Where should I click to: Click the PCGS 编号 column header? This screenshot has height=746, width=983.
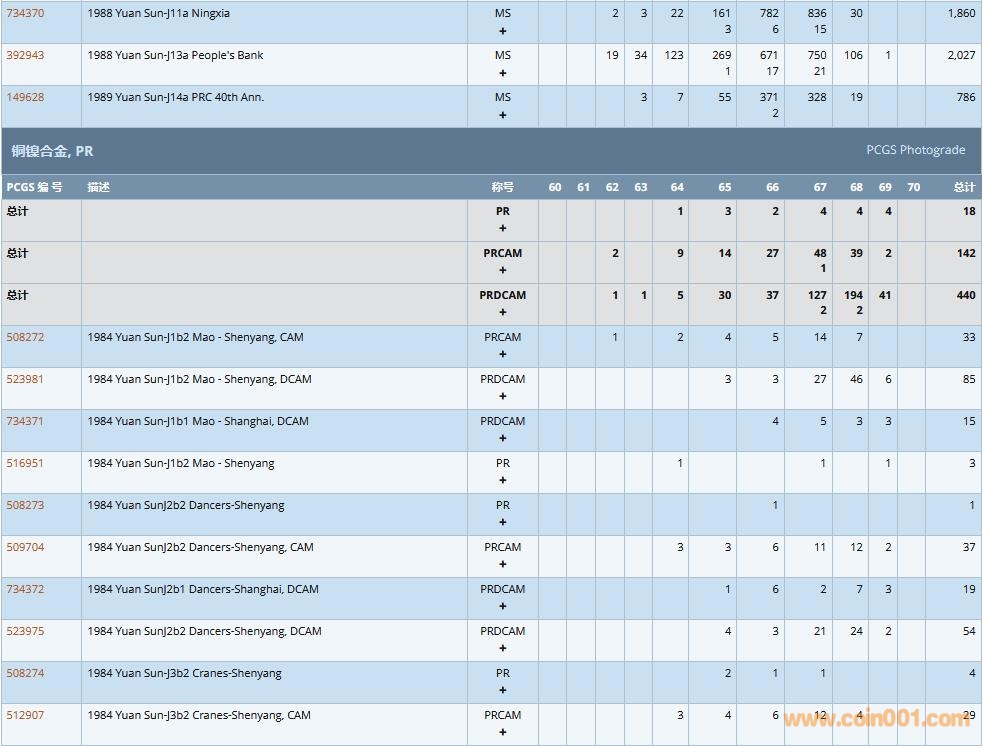coord(34,187)
